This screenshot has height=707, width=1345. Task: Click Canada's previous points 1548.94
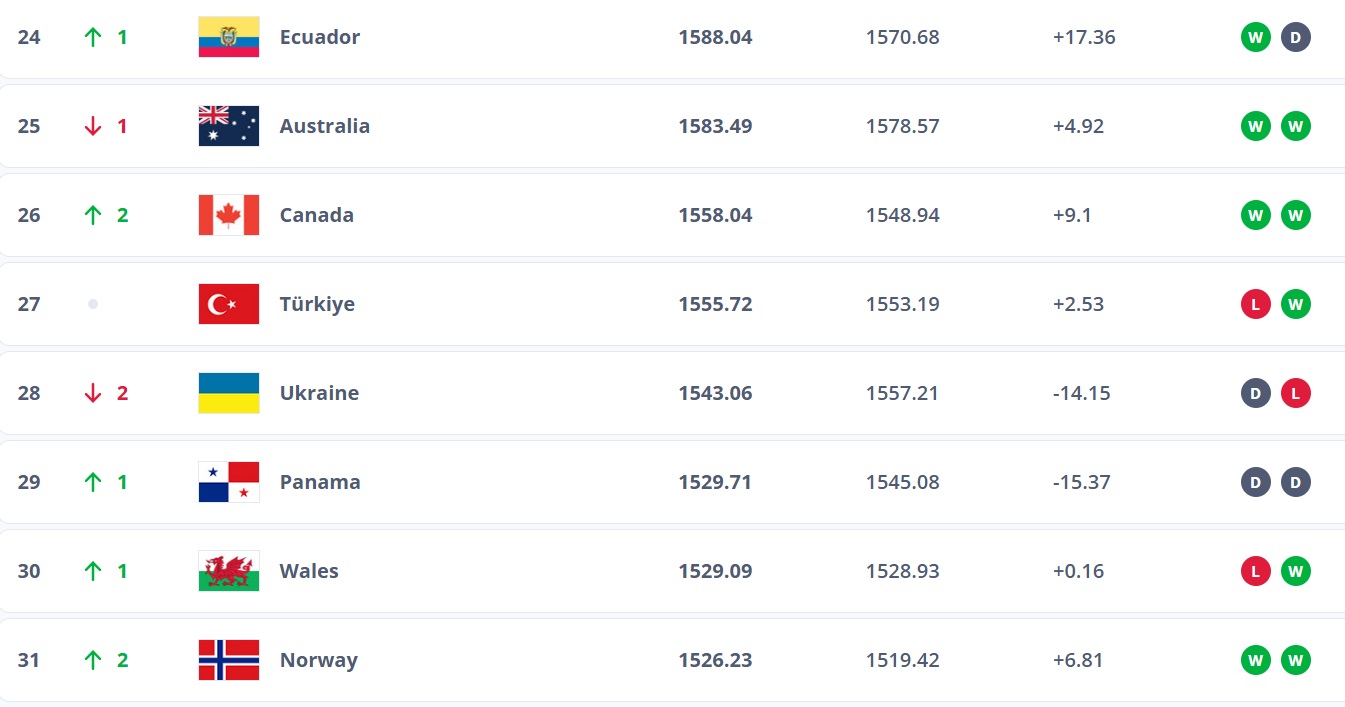(x=903, y=215)
